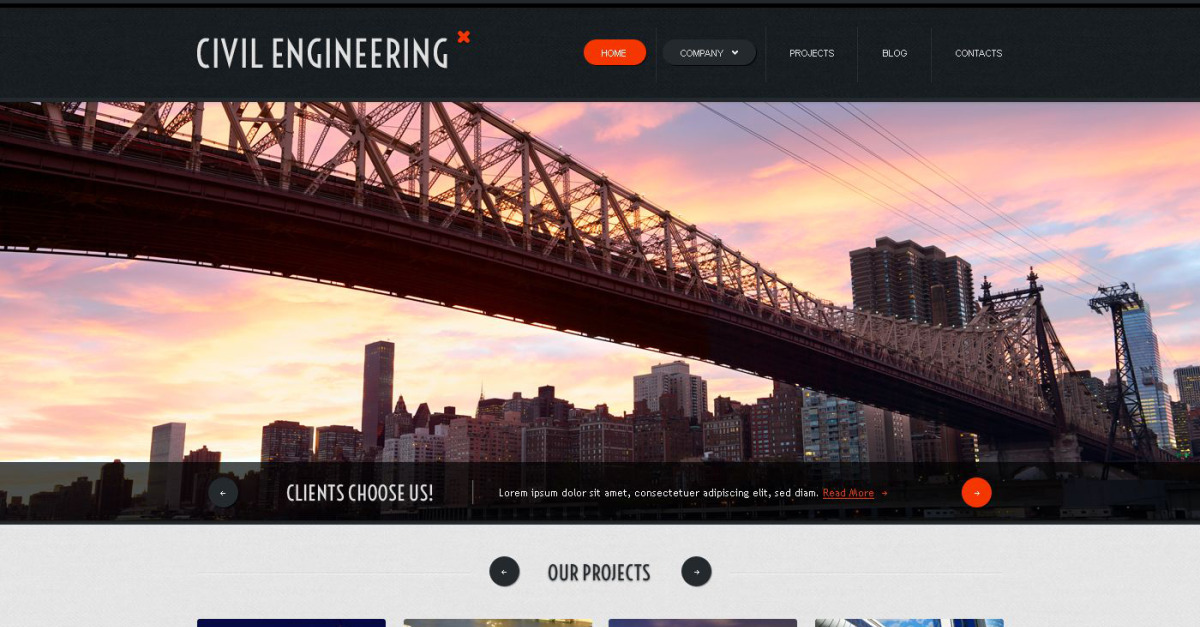Show next projects with the right arrow
The width and height of the screenshot is (1200, 627).
696,571
